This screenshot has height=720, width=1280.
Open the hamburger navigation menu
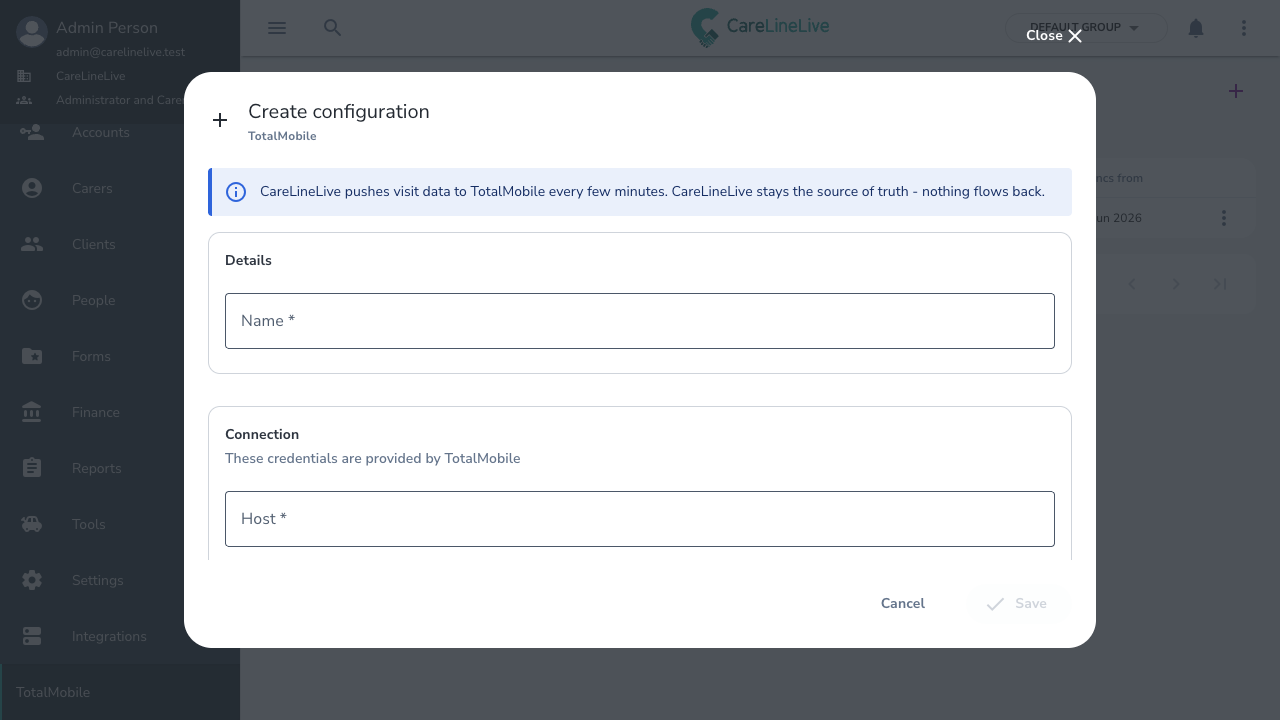pos(277,28)
